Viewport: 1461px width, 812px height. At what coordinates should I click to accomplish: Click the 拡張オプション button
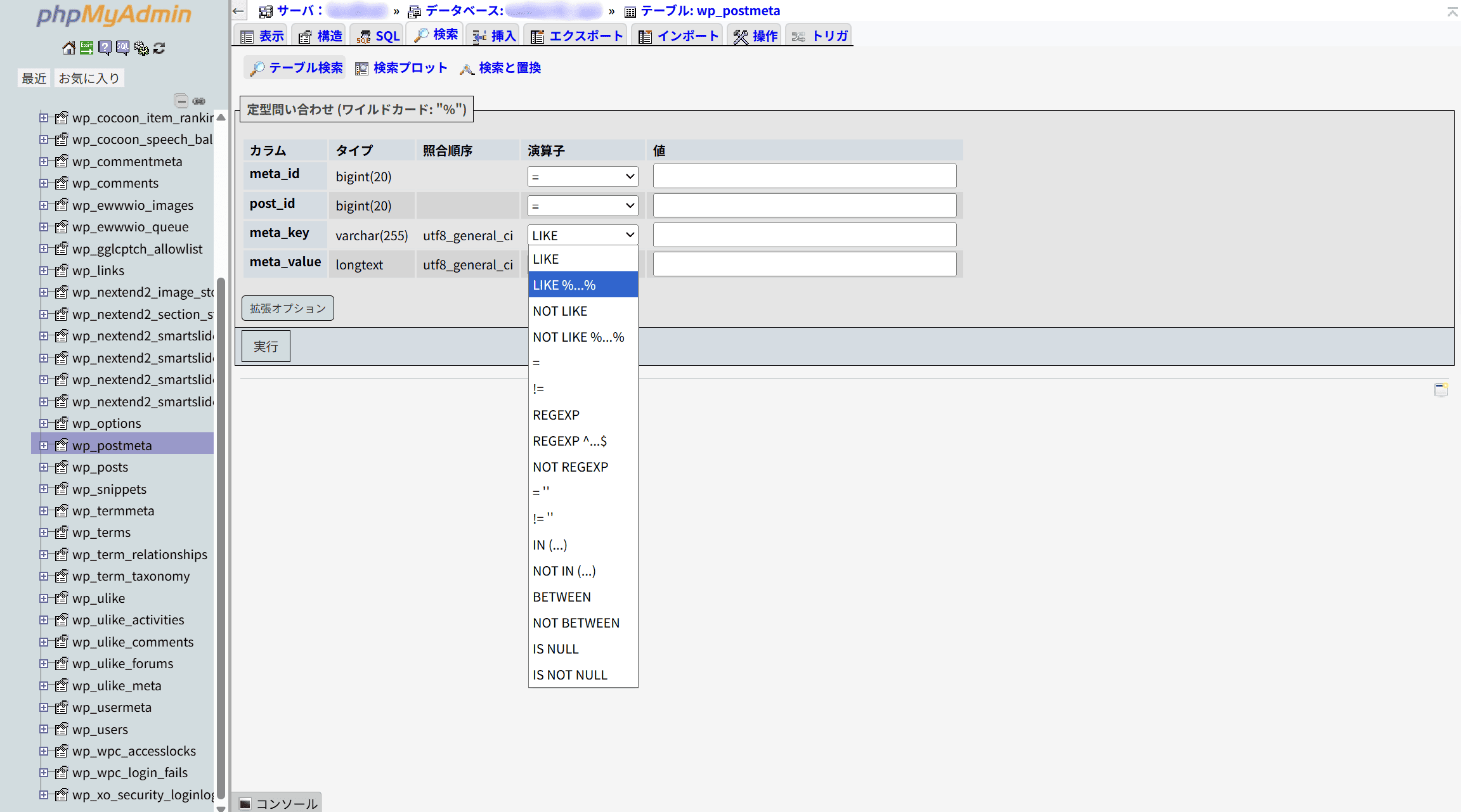coord(287,308)
